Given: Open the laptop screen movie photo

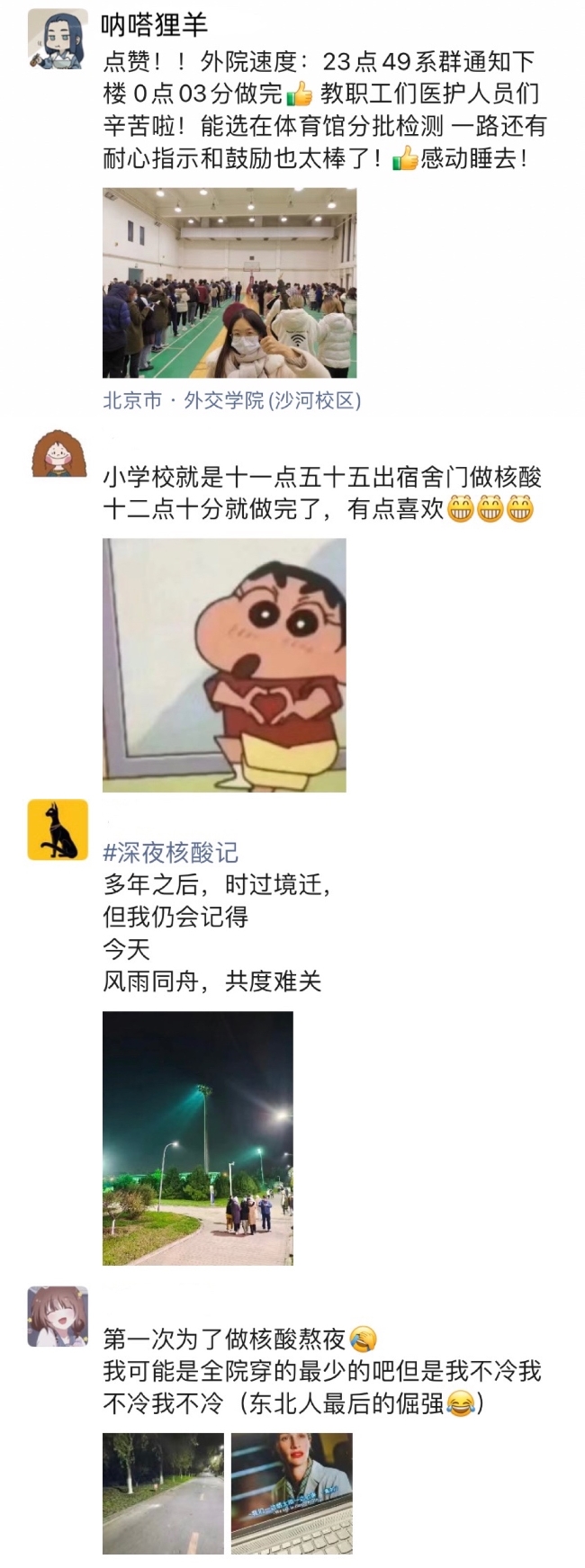Looking at the screenshot, I should click(x=292, y=1493).
